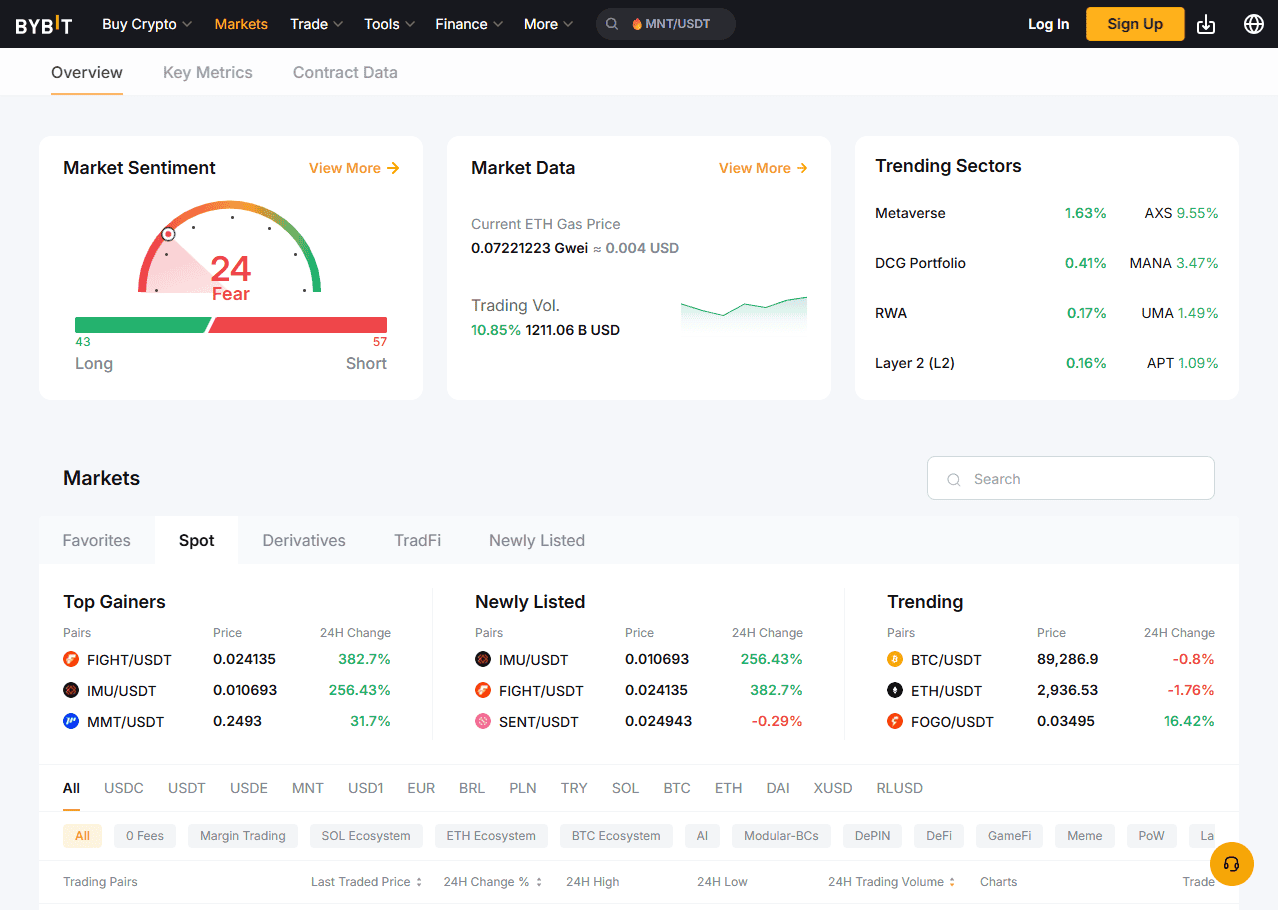Click the Sign Up button
Viewport: 1278px width, 910px height.
pyautogui.click(x=1134, y=23)
